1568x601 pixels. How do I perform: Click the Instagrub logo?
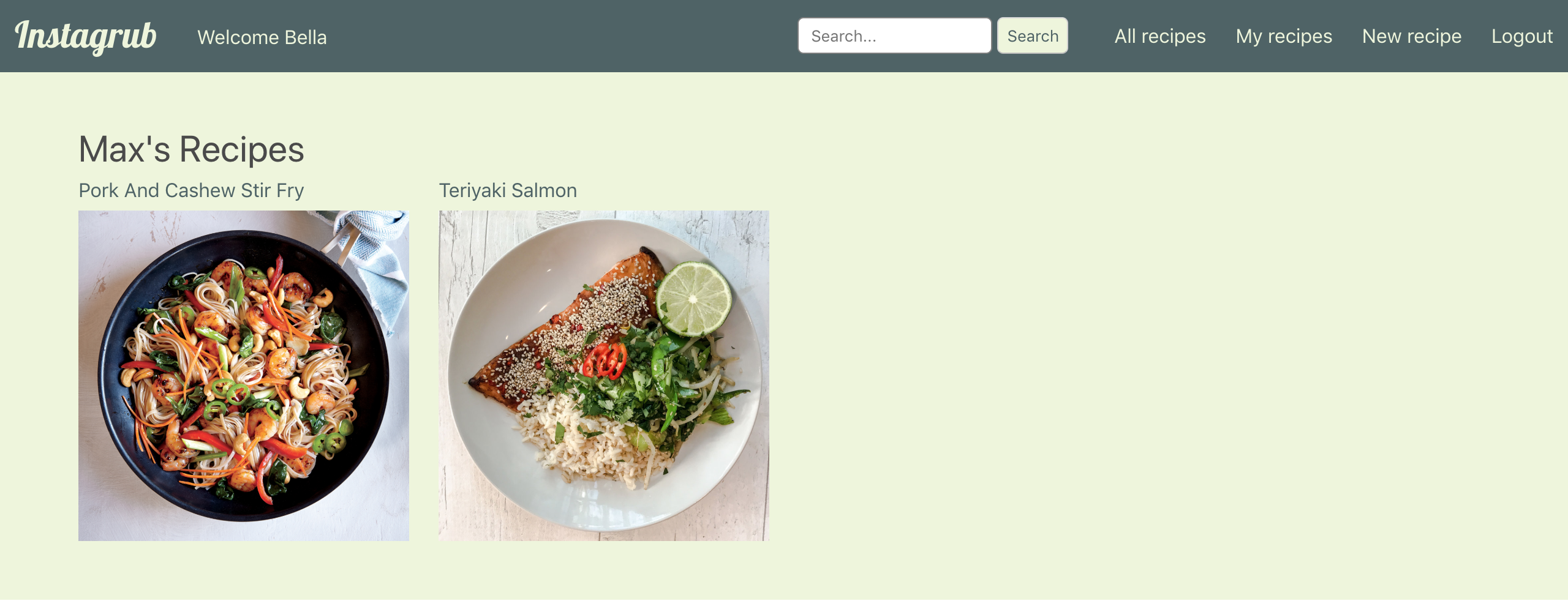coord(86,37)
